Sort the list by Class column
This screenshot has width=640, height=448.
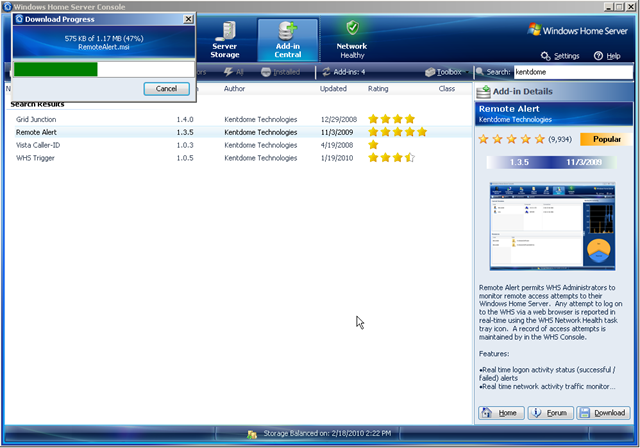tap(447, 89)
